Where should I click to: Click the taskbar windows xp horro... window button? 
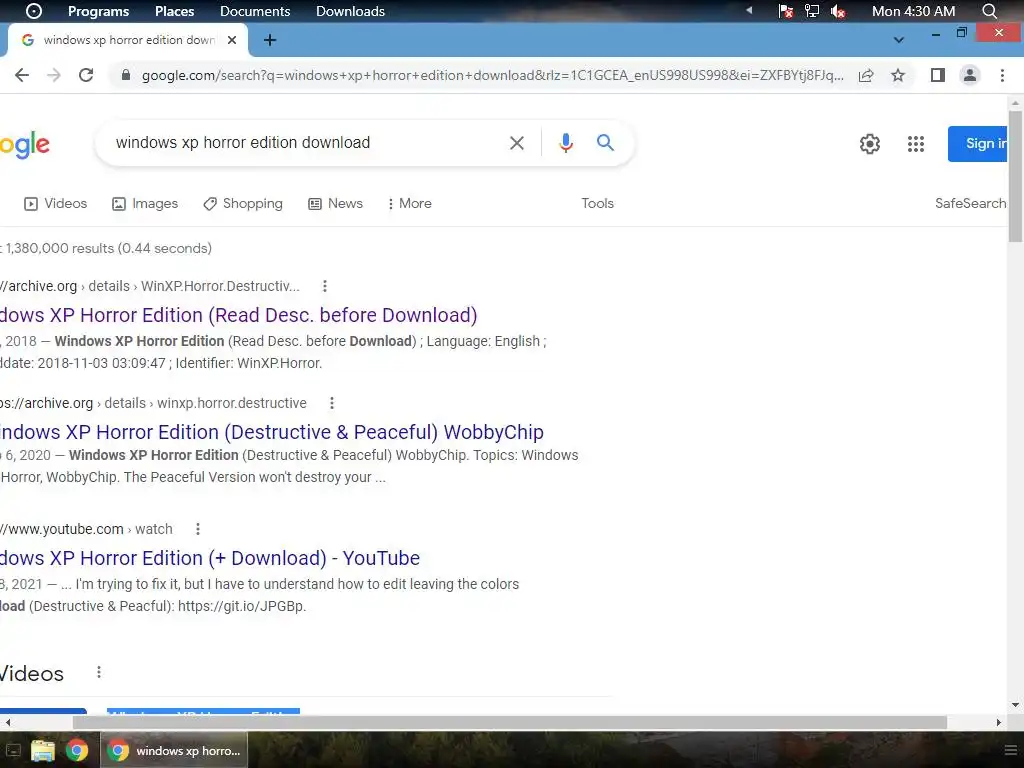(x=174, y=750)
